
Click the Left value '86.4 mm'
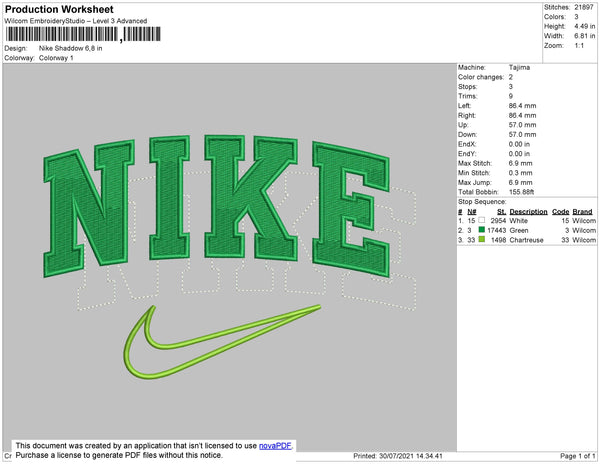(522, 106)
